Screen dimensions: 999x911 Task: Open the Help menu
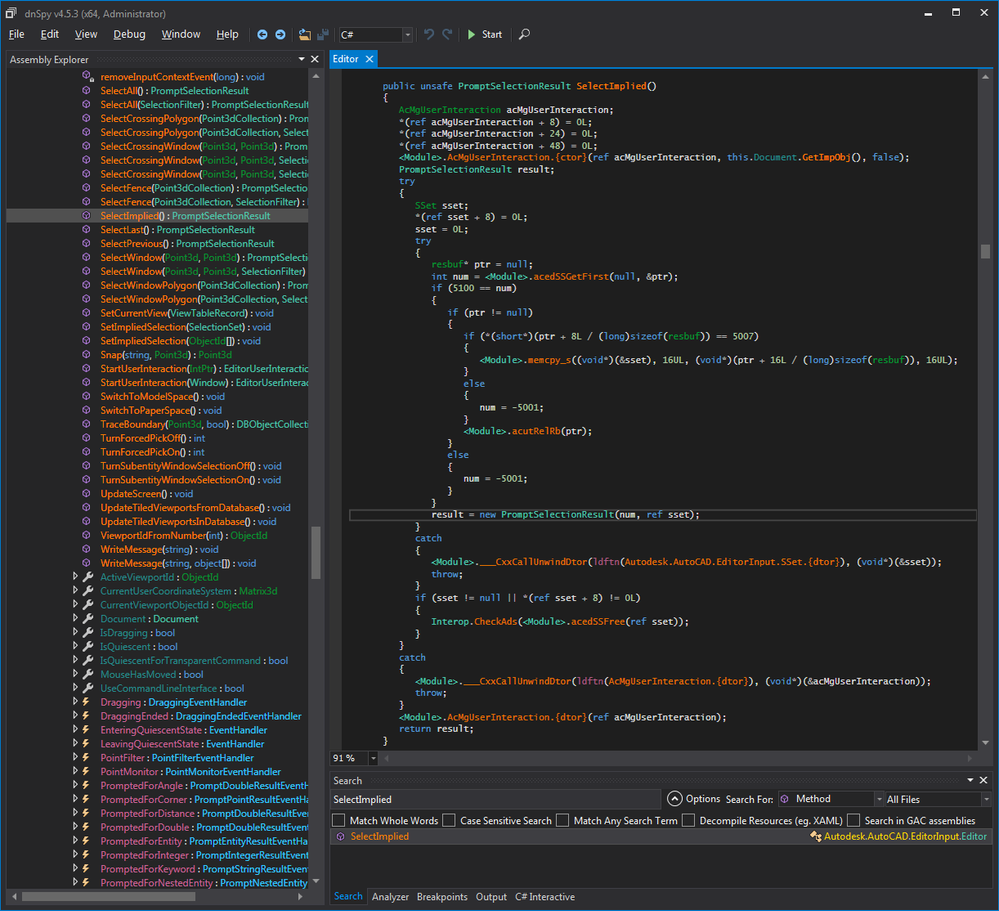point(227,34)
